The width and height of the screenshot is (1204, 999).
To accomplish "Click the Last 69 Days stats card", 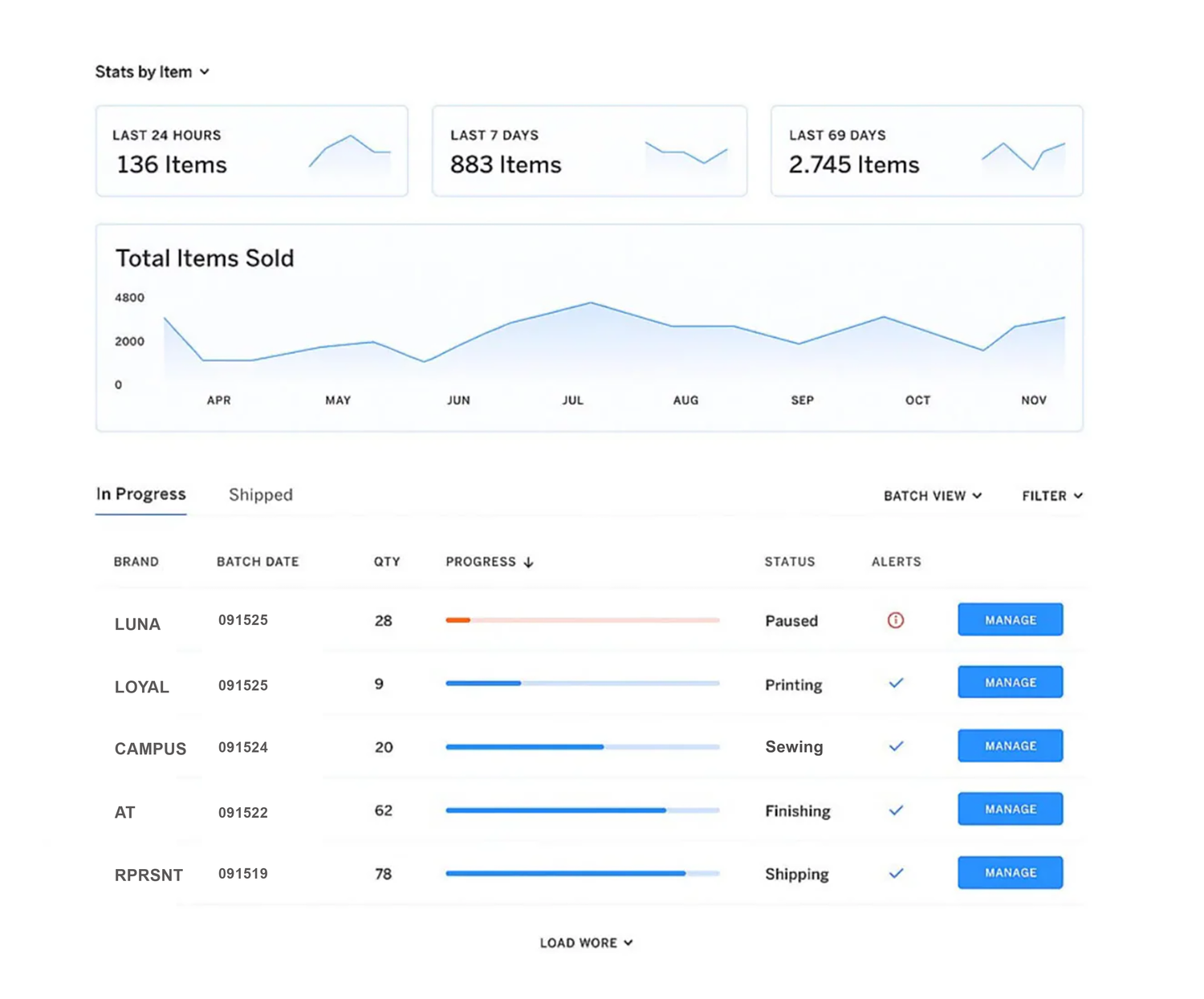I will point(926,151).
